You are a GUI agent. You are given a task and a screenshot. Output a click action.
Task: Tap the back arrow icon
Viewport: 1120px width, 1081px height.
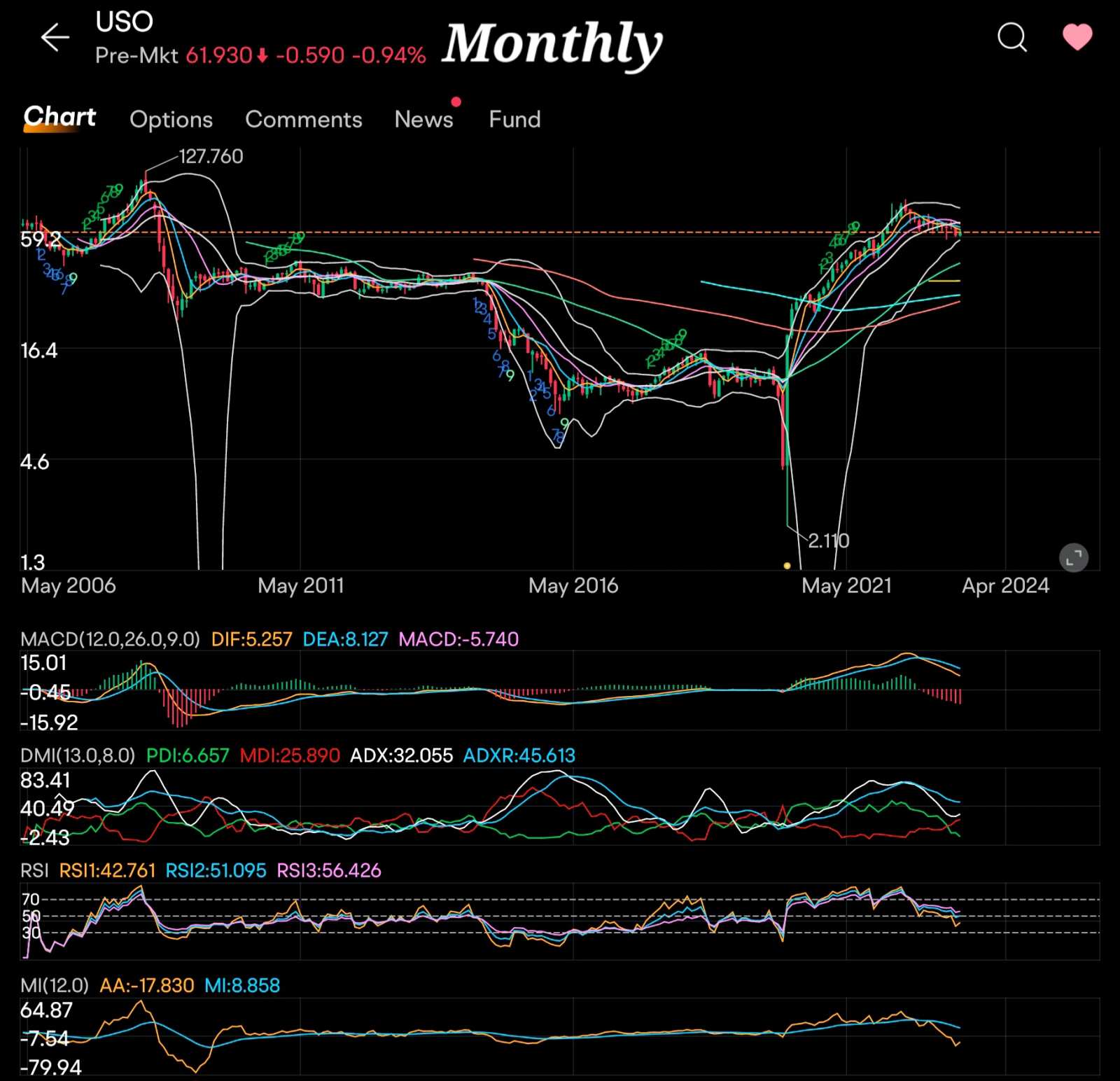(55, 37)
